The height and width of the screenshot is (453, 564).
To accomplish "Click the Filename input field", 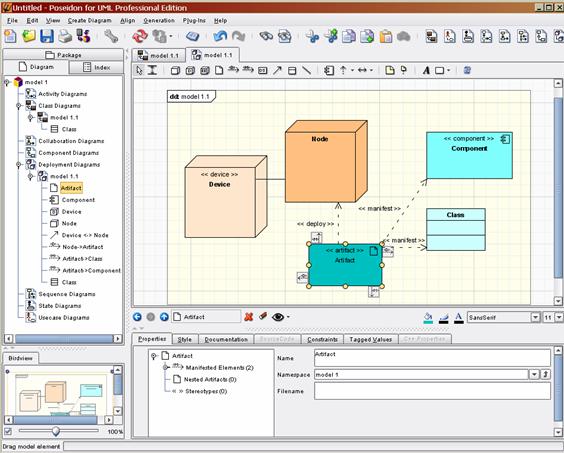I will point(432,391).
